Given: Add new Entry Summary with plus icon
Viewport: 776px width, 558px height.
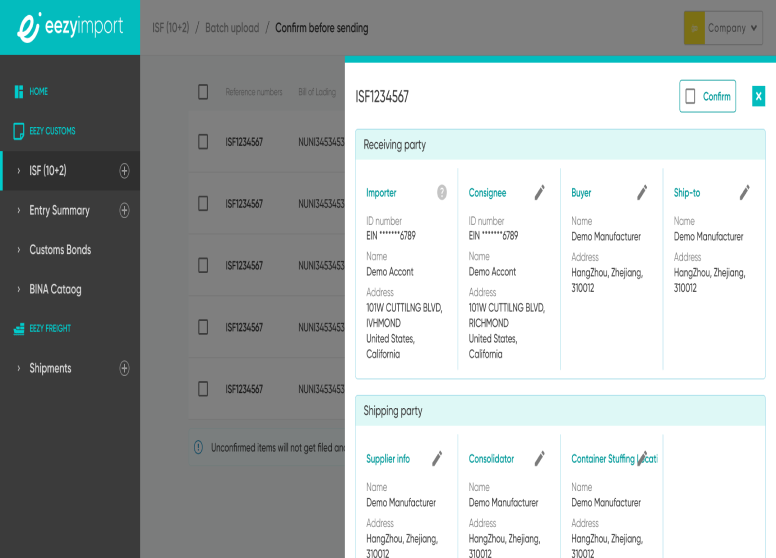Looking at the screenshot, I should 124,210.
